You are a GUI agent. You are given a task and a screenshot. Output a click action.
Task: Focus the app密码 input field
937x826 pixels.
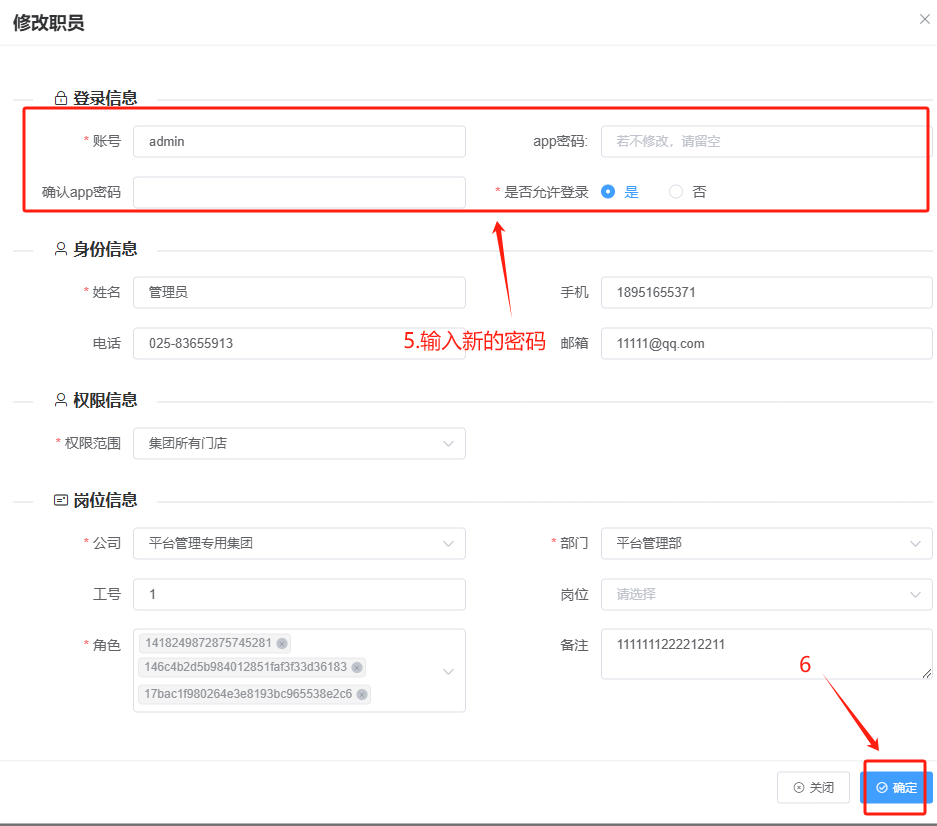pyautogui.click(x=765, y=142)
